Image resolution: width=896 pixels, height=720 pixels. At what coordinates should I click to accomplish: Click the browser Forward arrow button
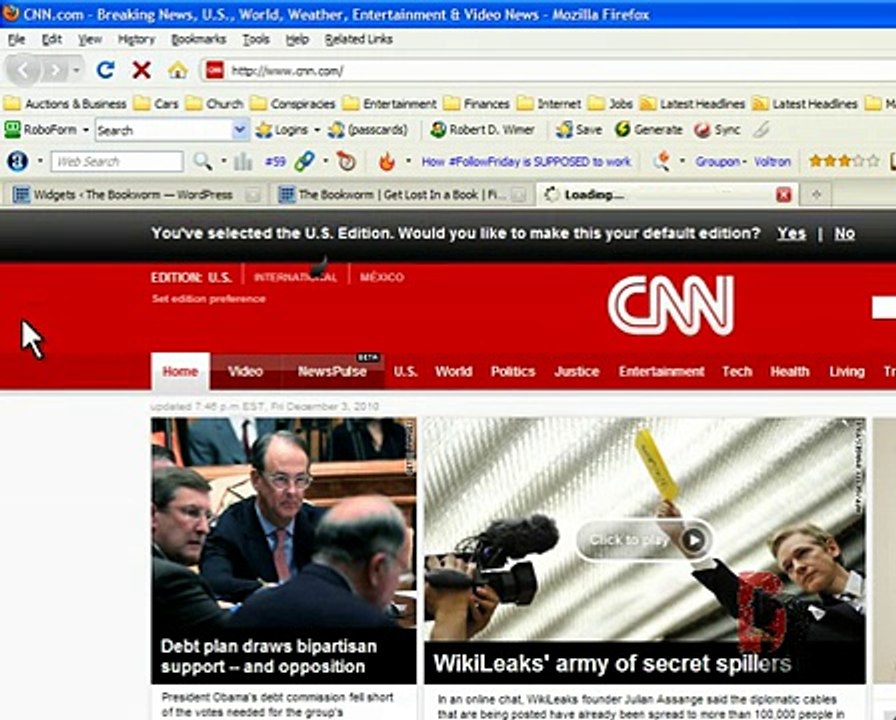[55, 70]
